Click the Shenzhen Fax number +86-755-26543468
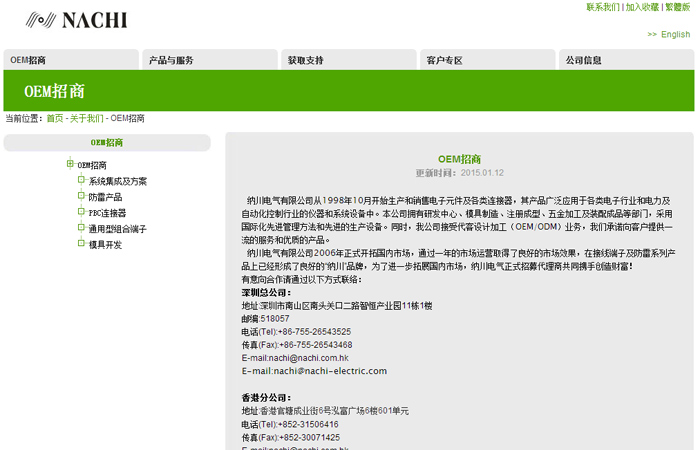 point(316,345)
